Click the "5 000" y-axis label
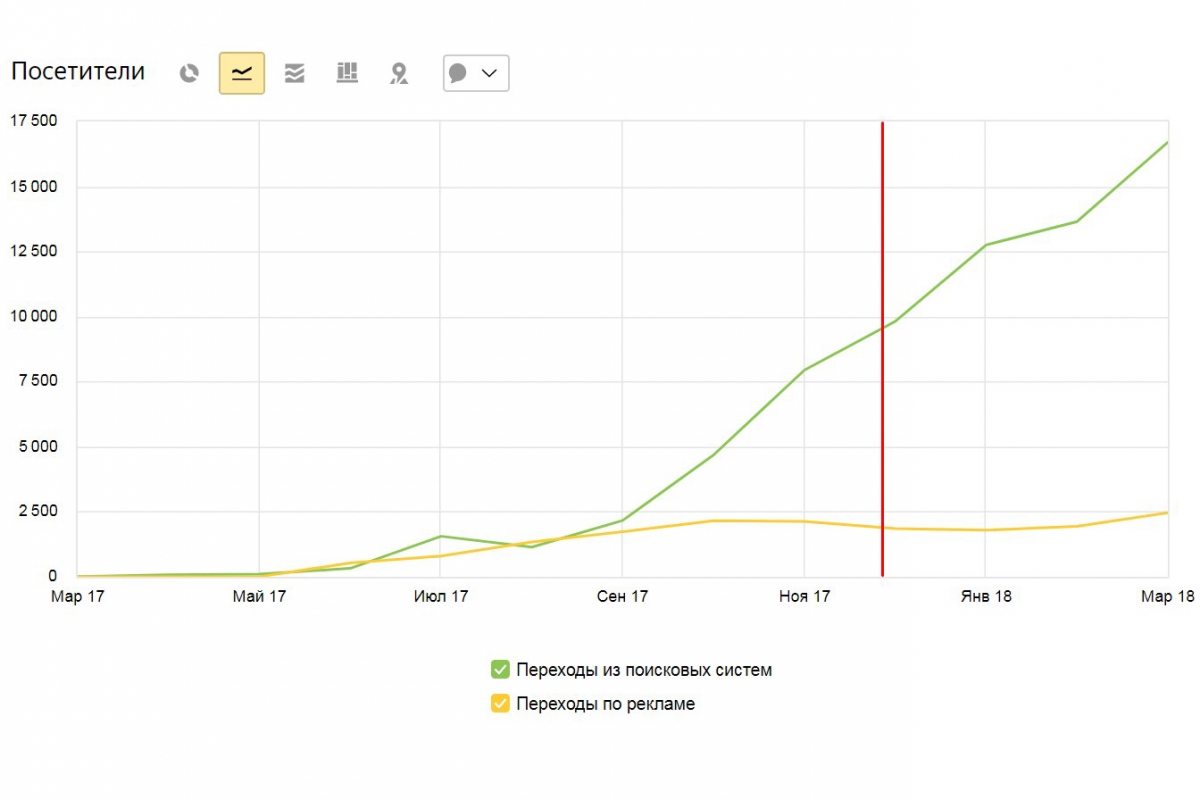Viewport: 1200px width, 800px height. 39,446
